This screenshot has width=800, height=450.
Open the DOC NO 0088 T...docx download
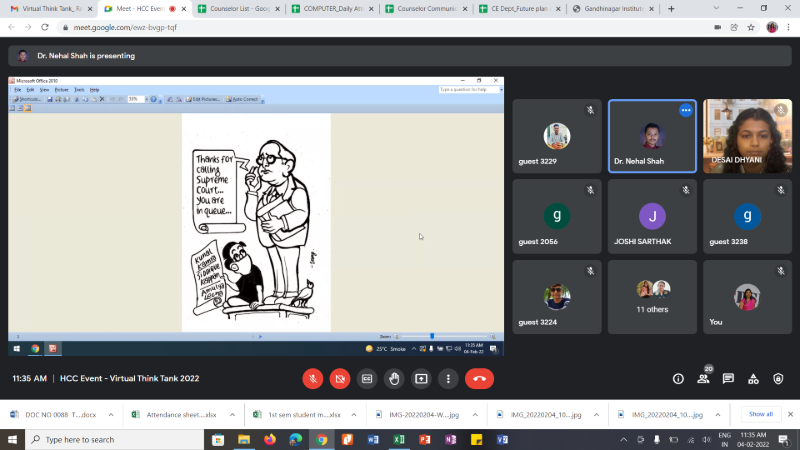point(61,415)
